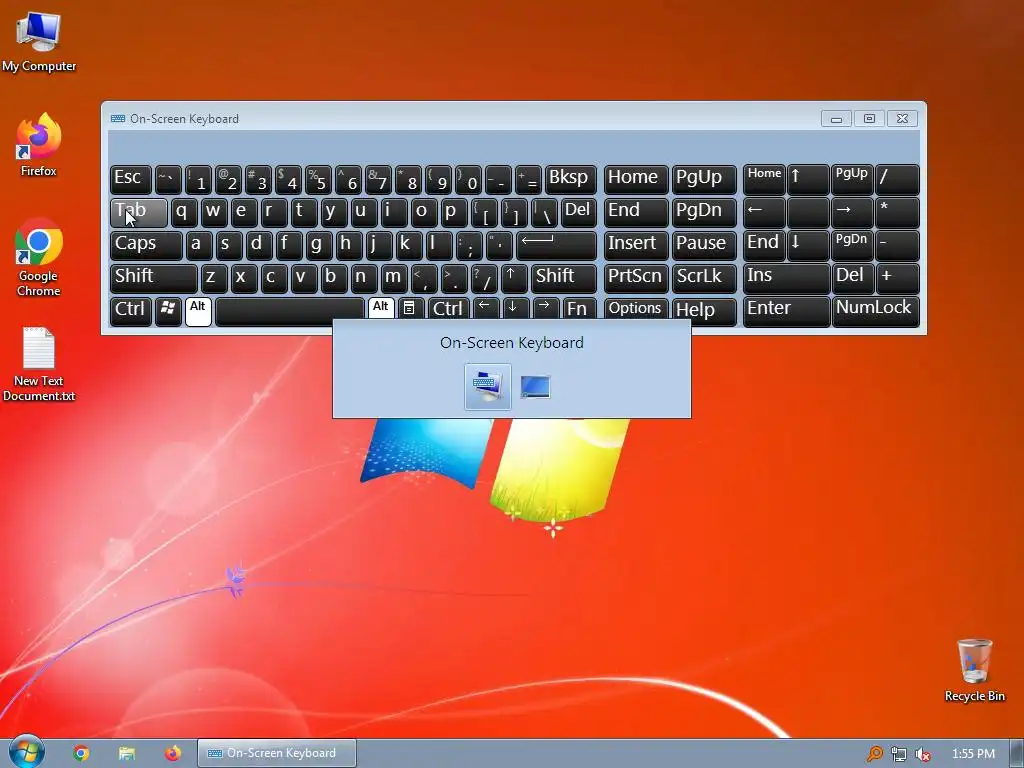
Task: Toggle the left Ctrl key
Action: (x=131, y=310)
